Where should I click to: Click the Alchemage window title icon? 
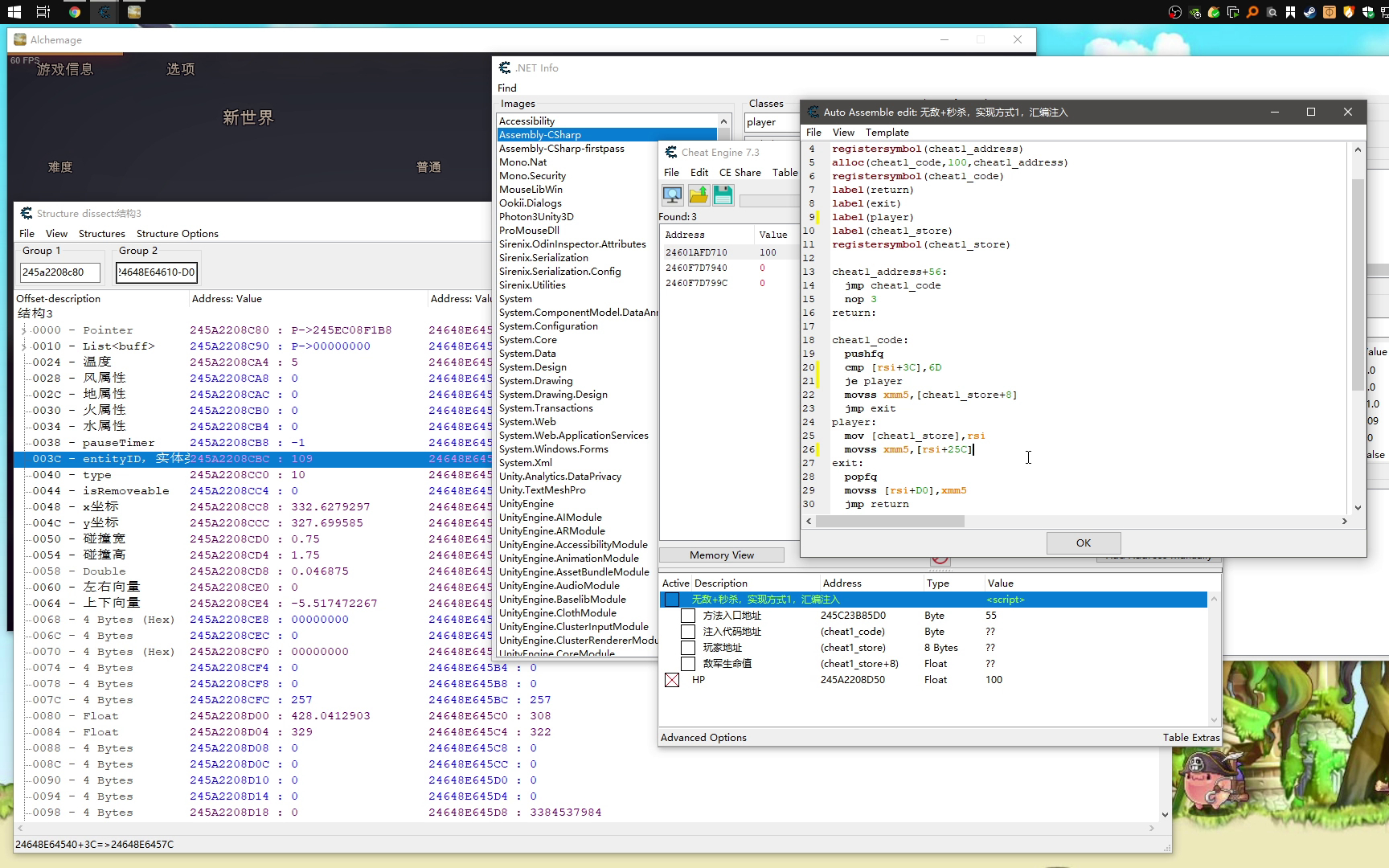tap(20, 39)
